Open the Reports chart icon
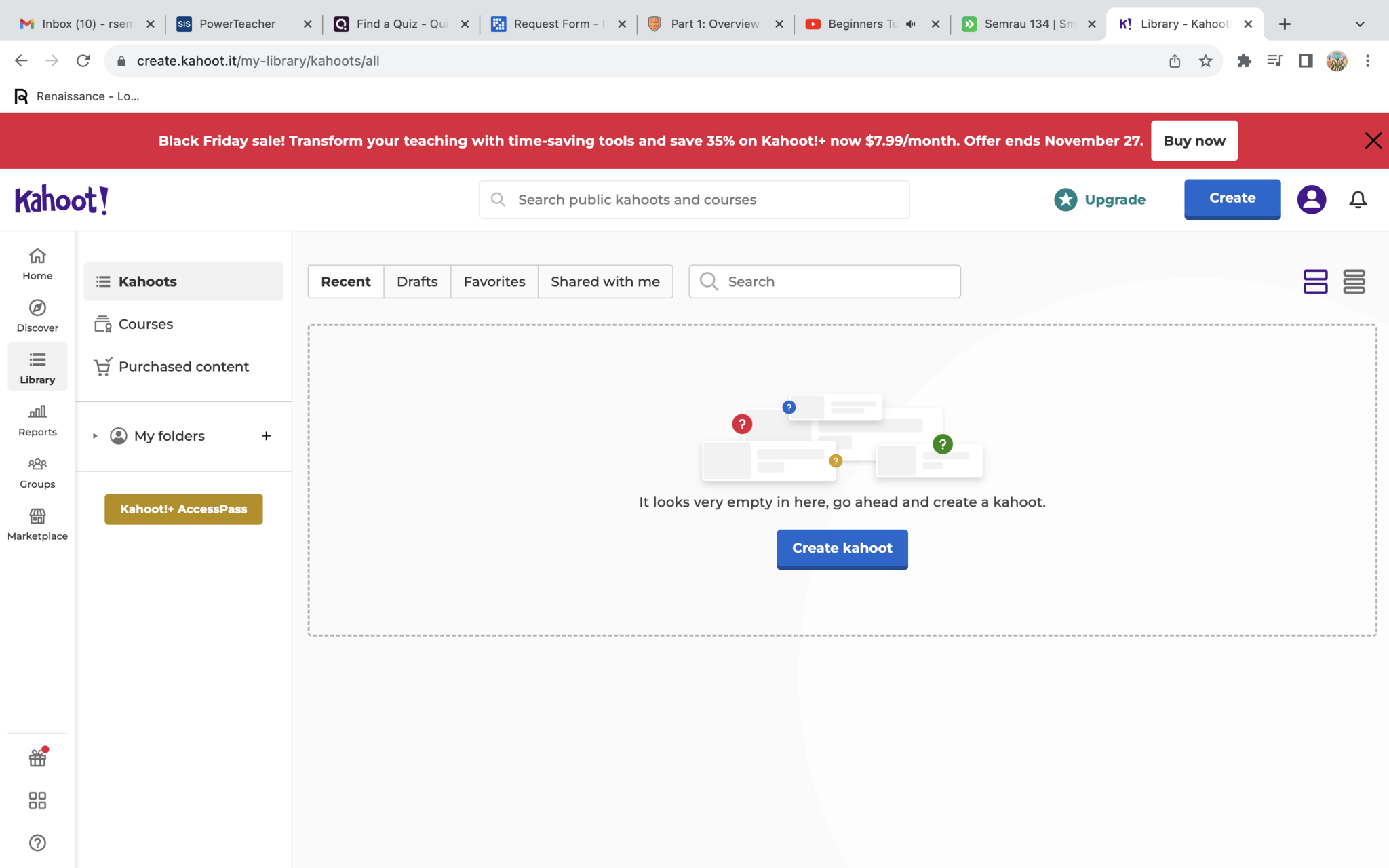 point(37,412)
